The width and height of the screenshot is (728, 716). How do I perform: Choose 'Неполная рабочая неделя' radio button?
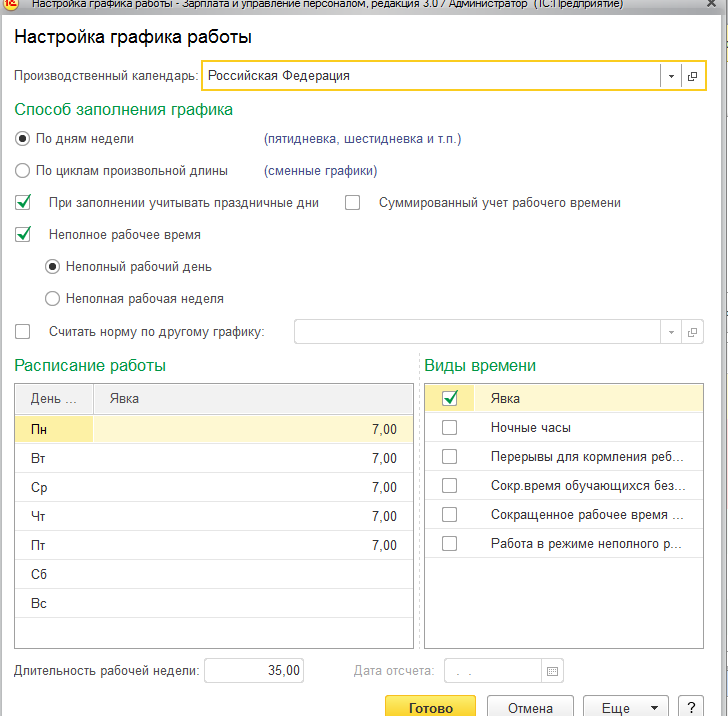click(x=52, y=299)
